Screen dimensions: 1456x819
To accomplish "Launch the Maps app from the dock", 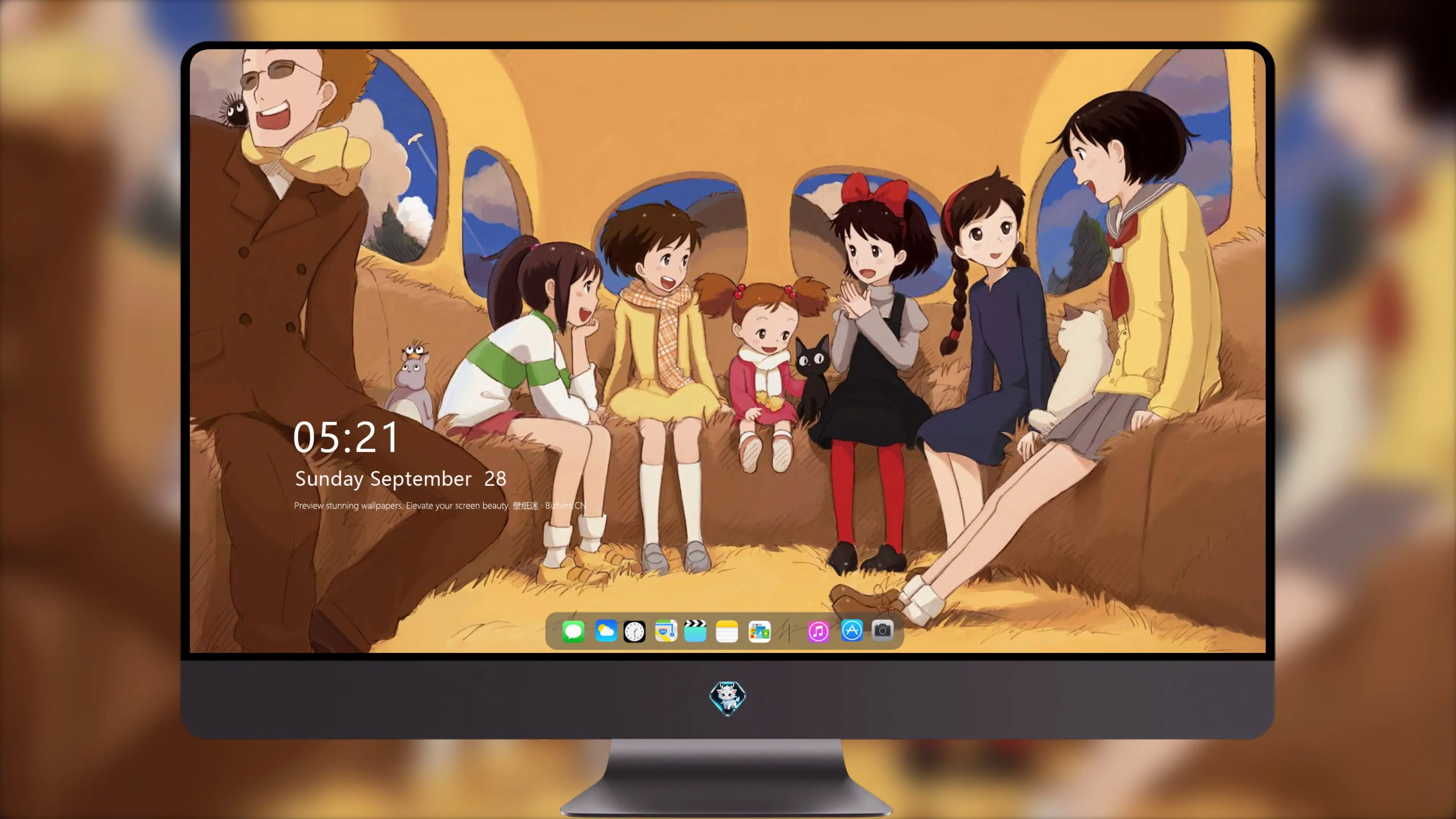I will [666, 631].
